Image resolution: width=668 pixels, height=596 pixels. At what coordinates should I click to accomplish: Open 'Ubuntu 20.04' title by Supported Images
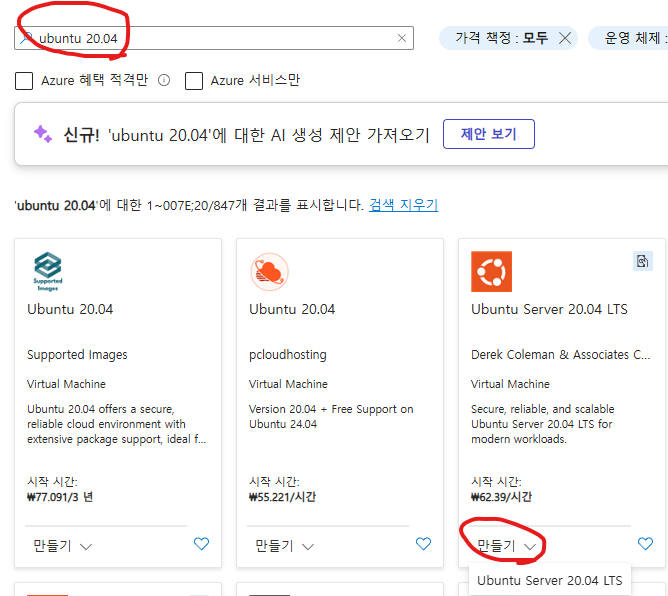(x=70, y=309)
